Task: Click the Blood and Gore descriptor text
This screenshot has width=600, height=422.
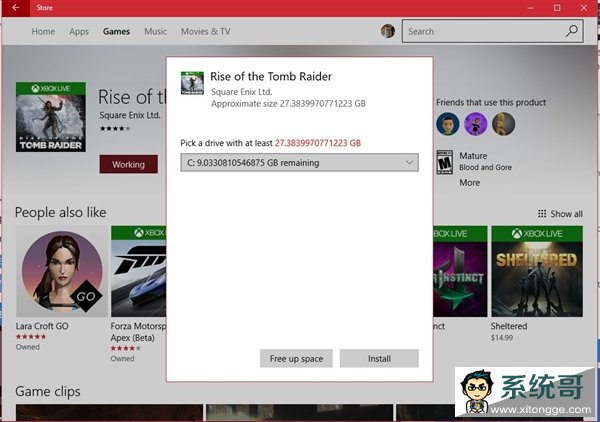Action: click(485, 167)
